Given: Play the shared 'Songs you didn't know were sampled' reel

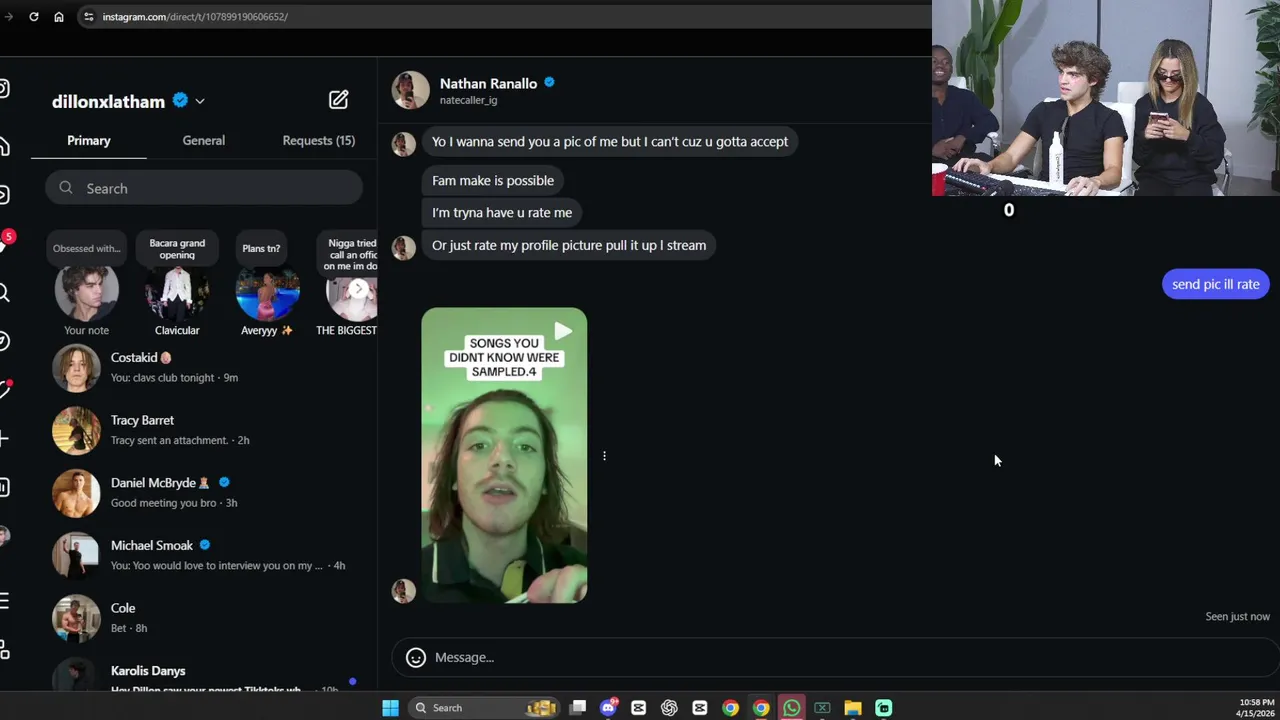Looking at the screenshot, I should [504, 455].
